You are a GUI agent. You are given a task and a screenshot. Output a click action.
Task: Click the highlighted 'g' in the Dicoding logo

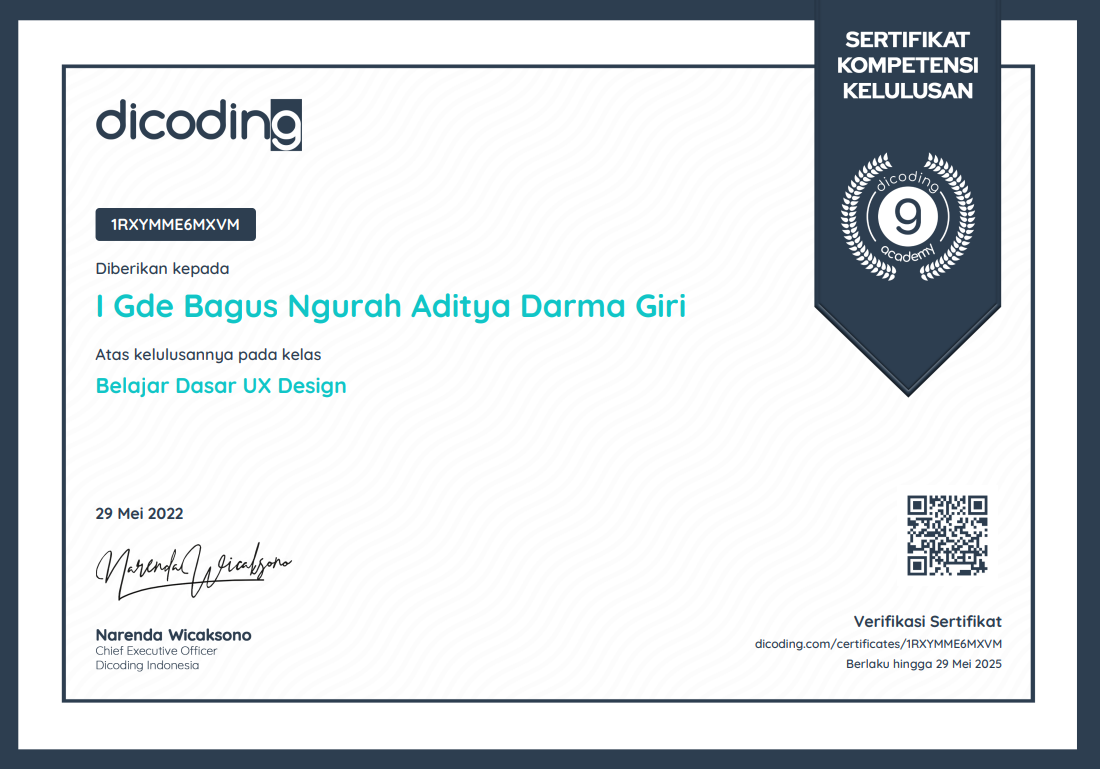286,125
